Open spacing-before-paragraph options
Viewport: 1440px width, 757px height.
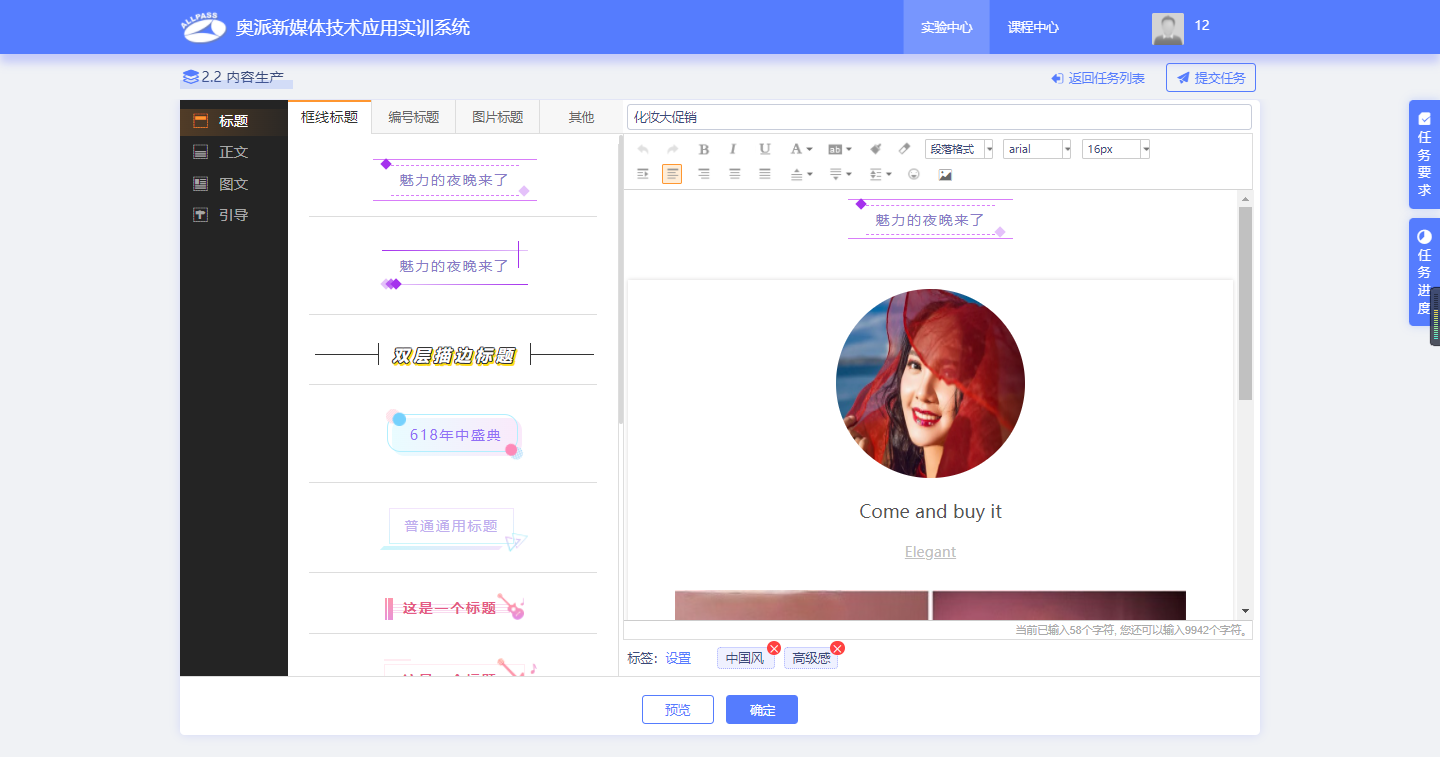pyautogui.click(x=801, y=174)
